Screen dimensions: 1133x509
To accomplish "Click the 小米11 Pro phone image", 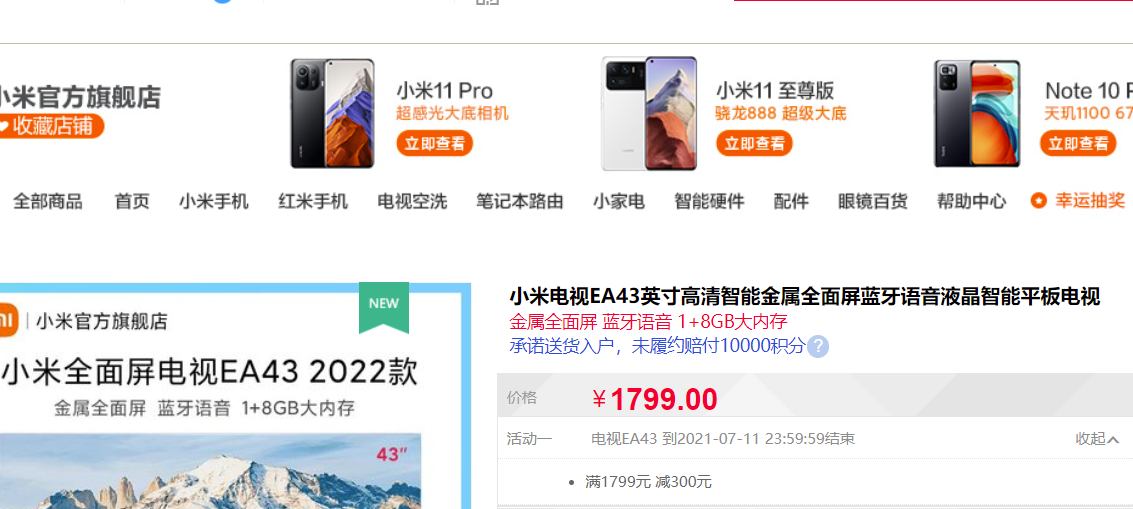I will [x=332, y=114].
